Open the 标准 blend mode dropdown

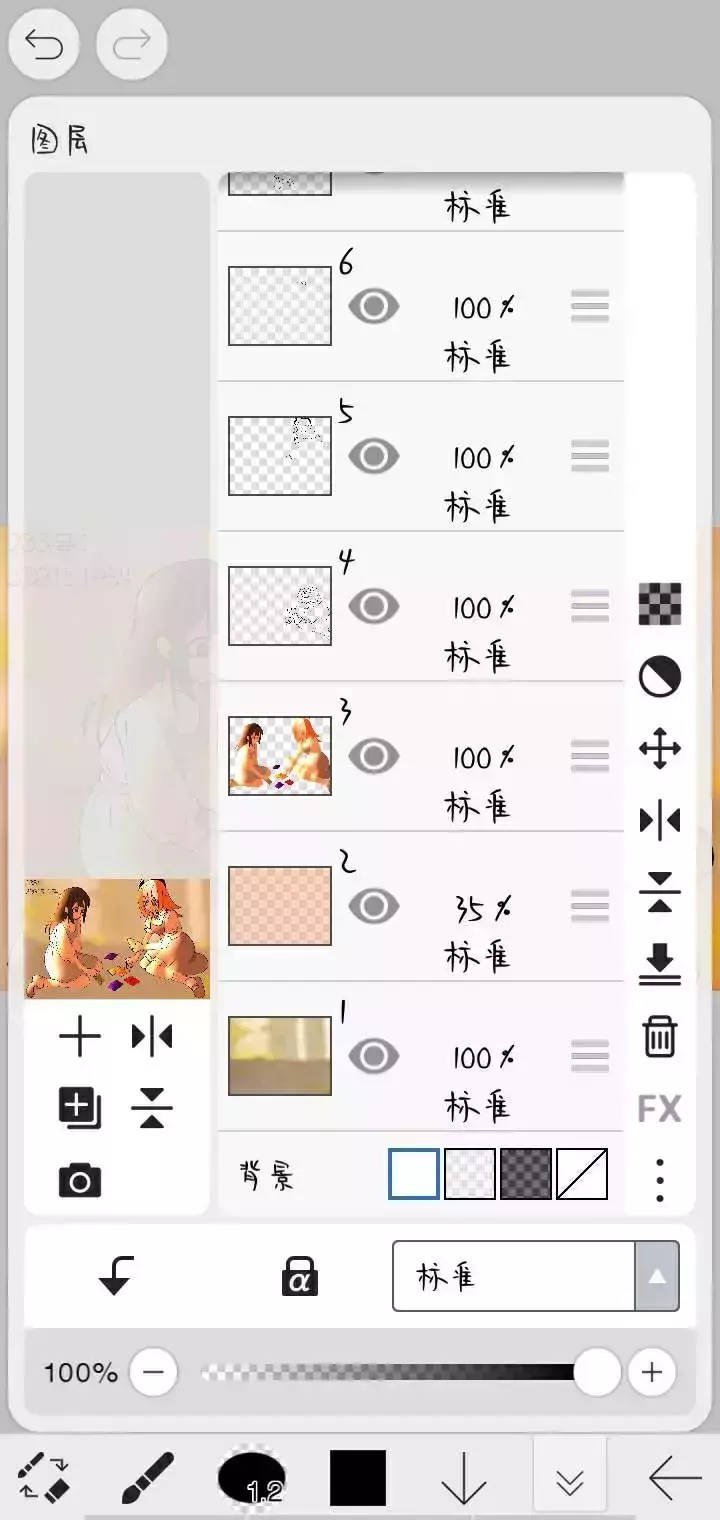(536, 1276)
